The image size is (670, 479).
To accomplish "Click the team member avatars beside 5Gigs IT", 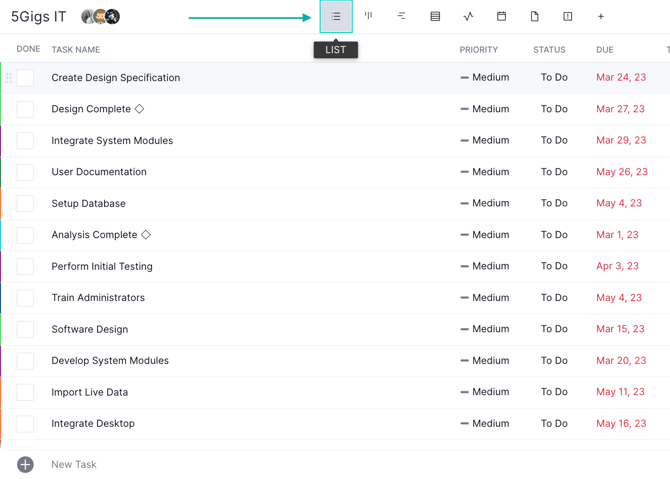I will (100, 17).
